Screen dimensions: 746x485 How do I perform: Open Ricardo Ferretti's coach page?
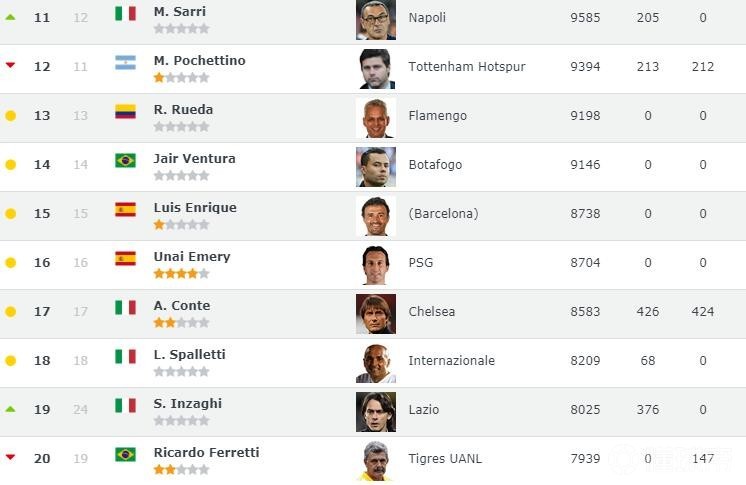206,453
